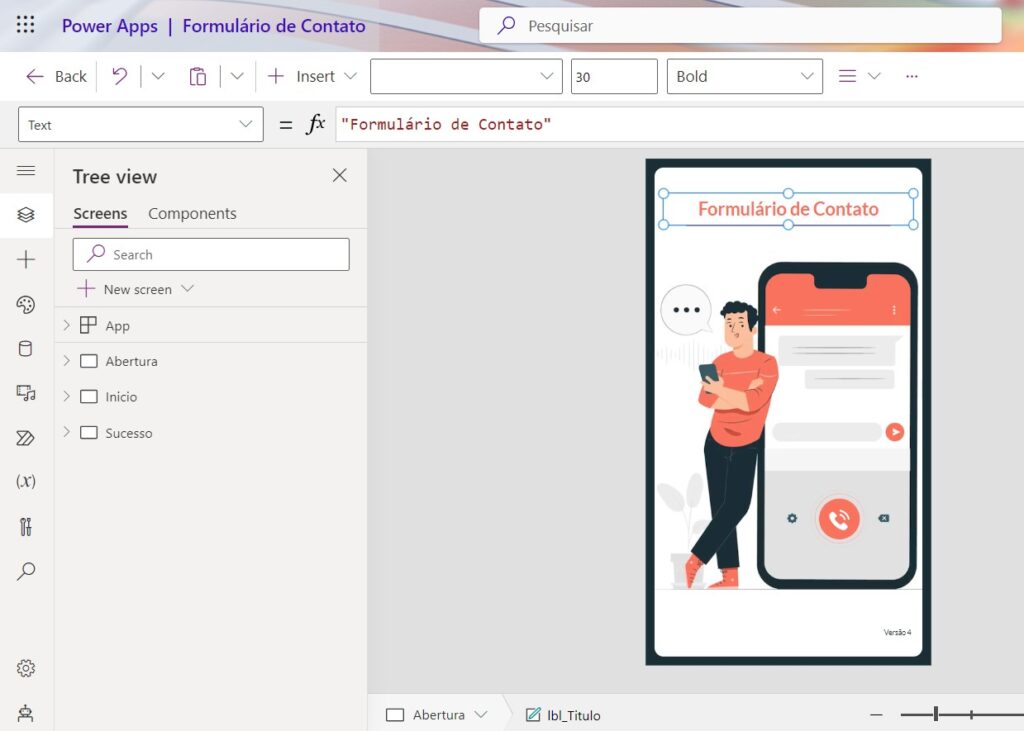Click the Back button
This screenshot has height=731, width=1024.
[x=57, y=76]
